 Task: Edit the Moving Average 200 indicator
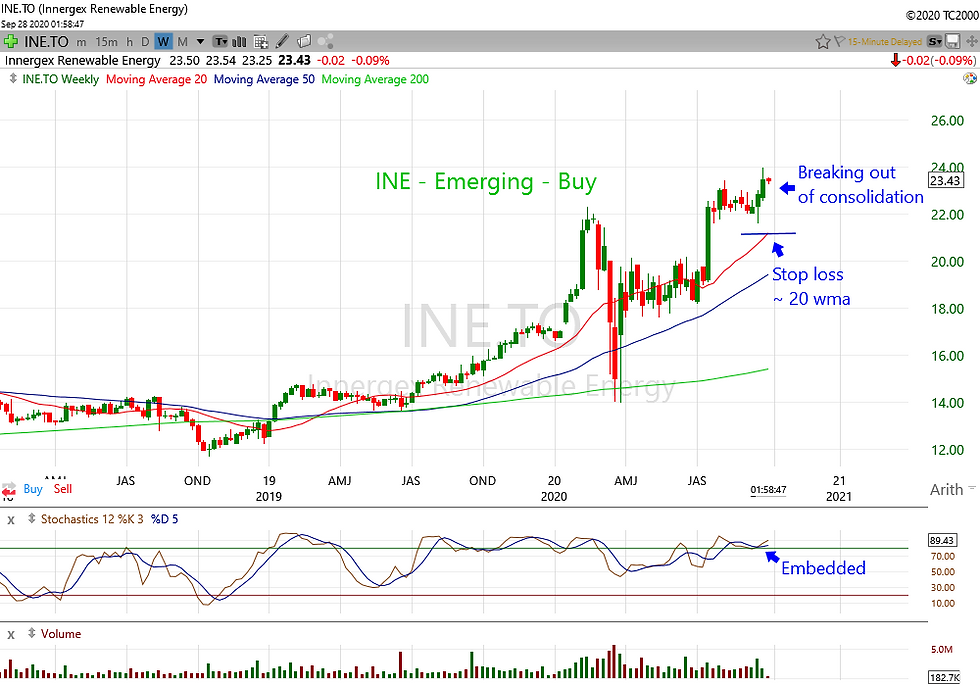click(375, 79)
